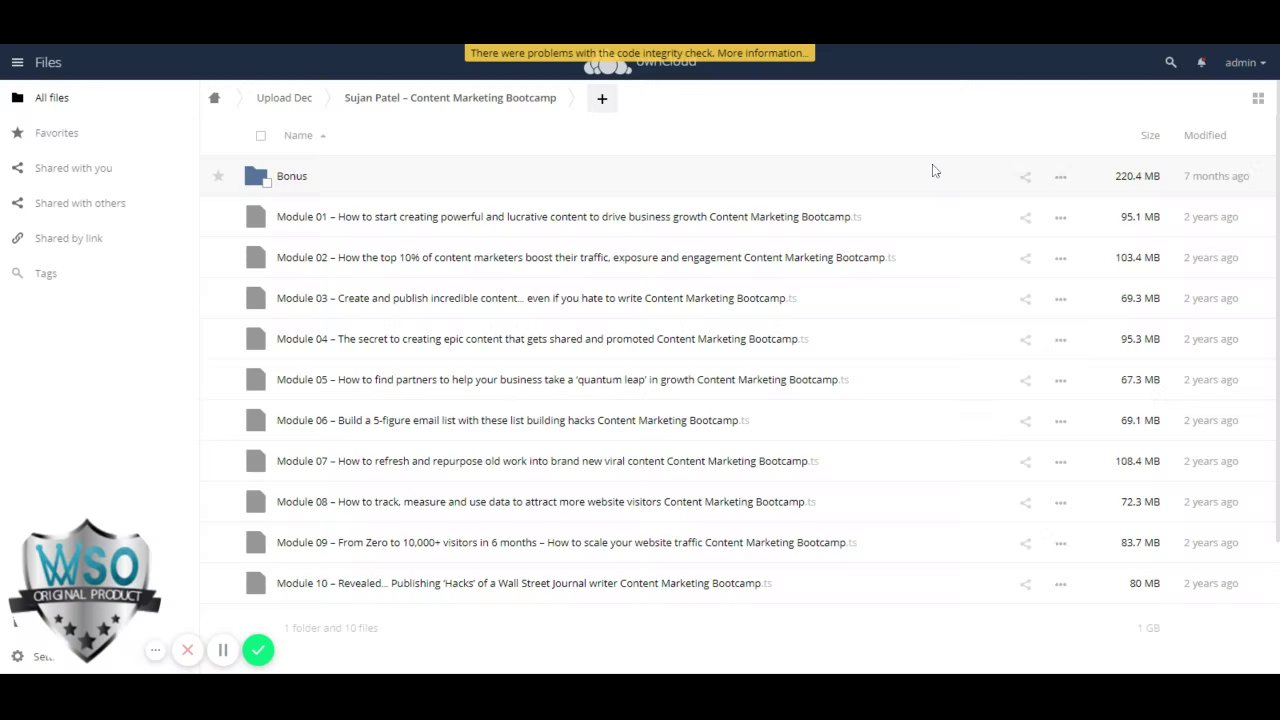Share the Module 09 file
1280x720 pixels.
tap(1025, 543)
